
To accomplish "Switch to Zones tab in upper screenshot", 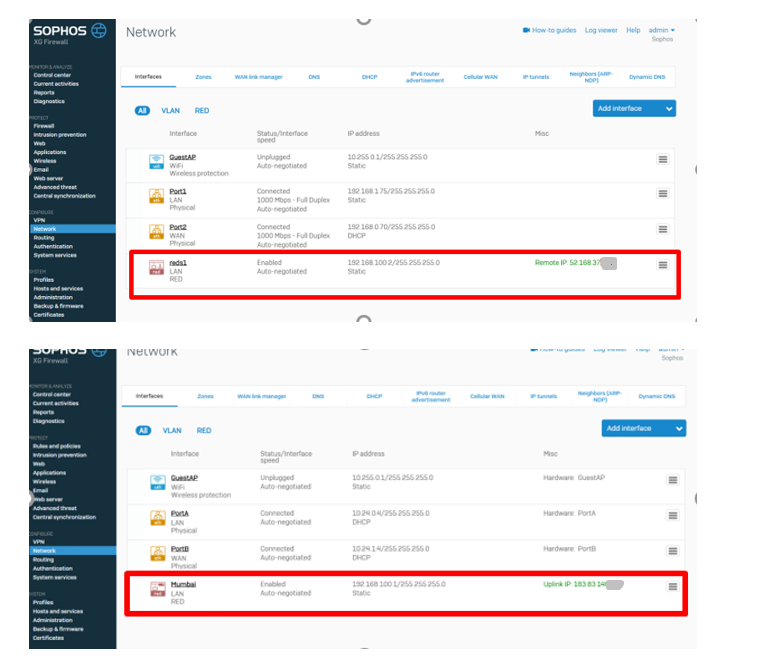I will [203, 77].
